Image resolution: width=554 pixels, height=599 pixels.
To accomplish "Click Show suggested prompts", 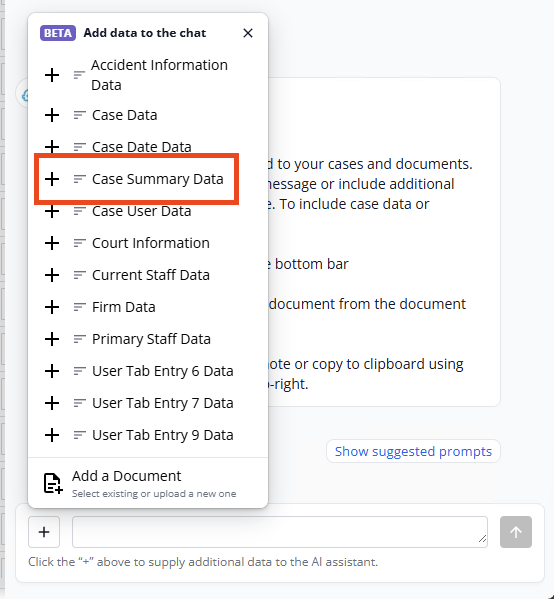I will coord(413,451).
